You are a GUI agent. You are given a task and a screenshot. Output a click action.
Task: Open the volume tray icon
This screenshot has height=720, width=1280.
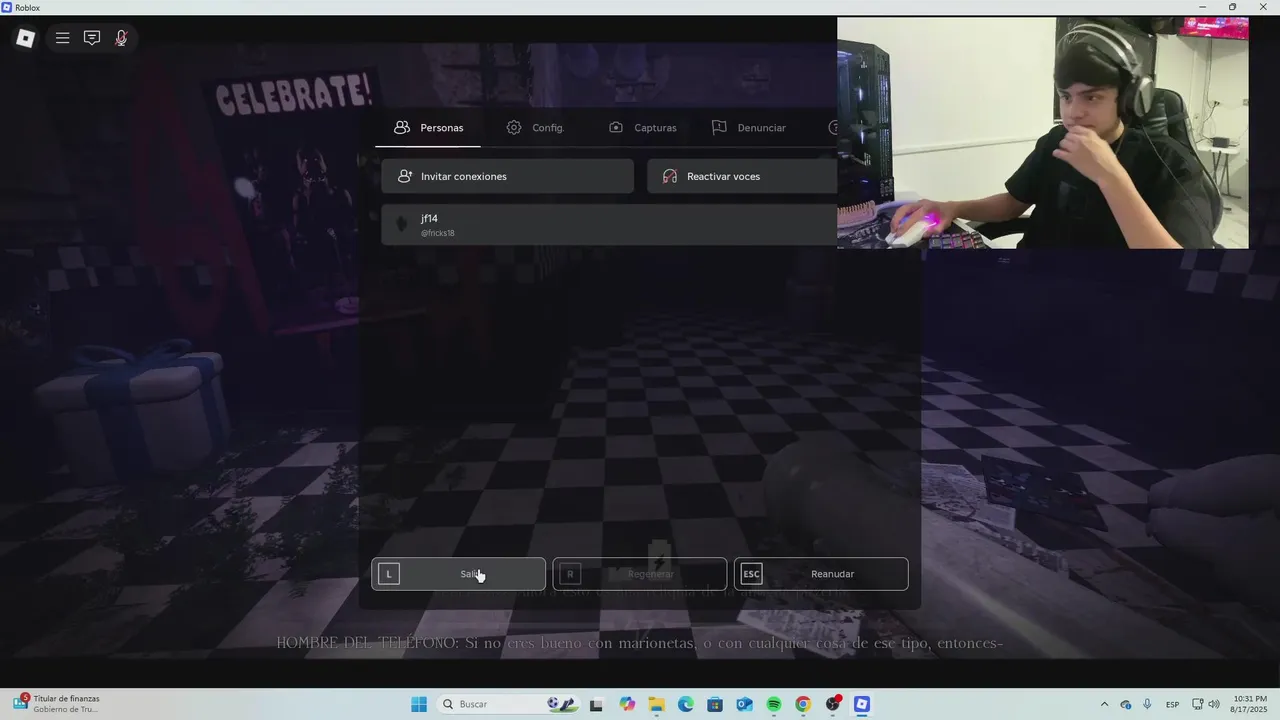[x=1214, y=704]
